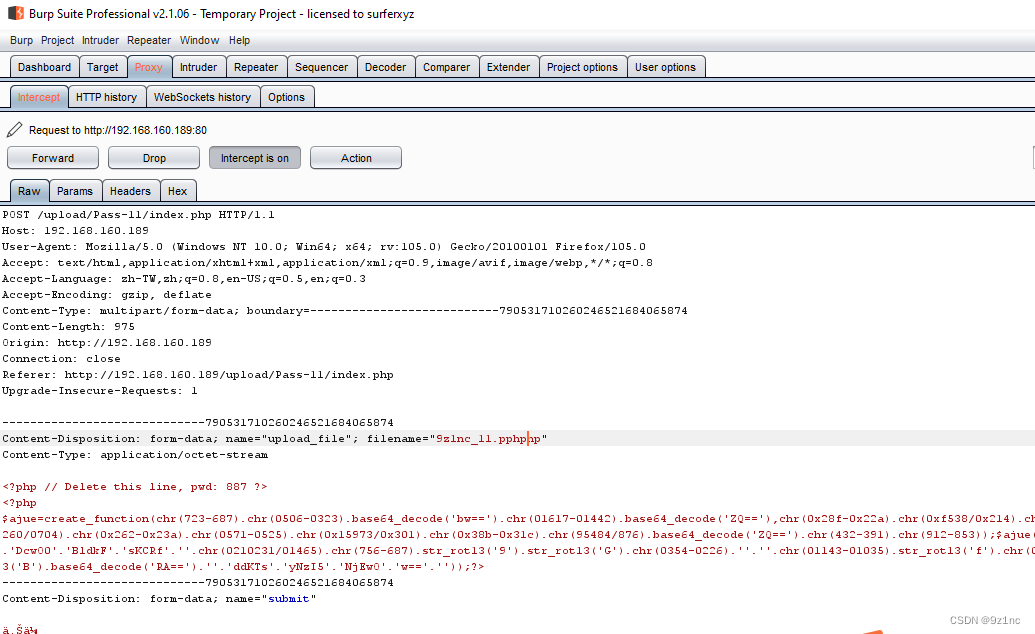The width and height of the screenshot is (1035, 634).
Task: Open the HTTP history sub-tab
Action: coord(106,97)
